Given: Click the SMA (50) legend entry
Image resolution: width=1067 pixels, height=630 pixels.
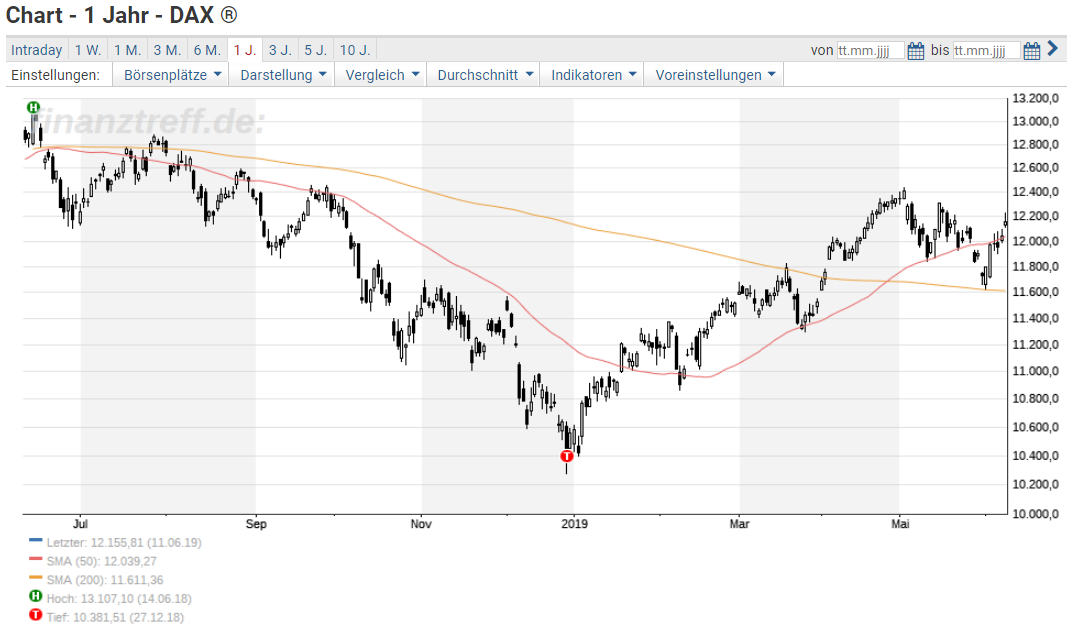Looking at the screenshot, I should (x=101, y=561).
